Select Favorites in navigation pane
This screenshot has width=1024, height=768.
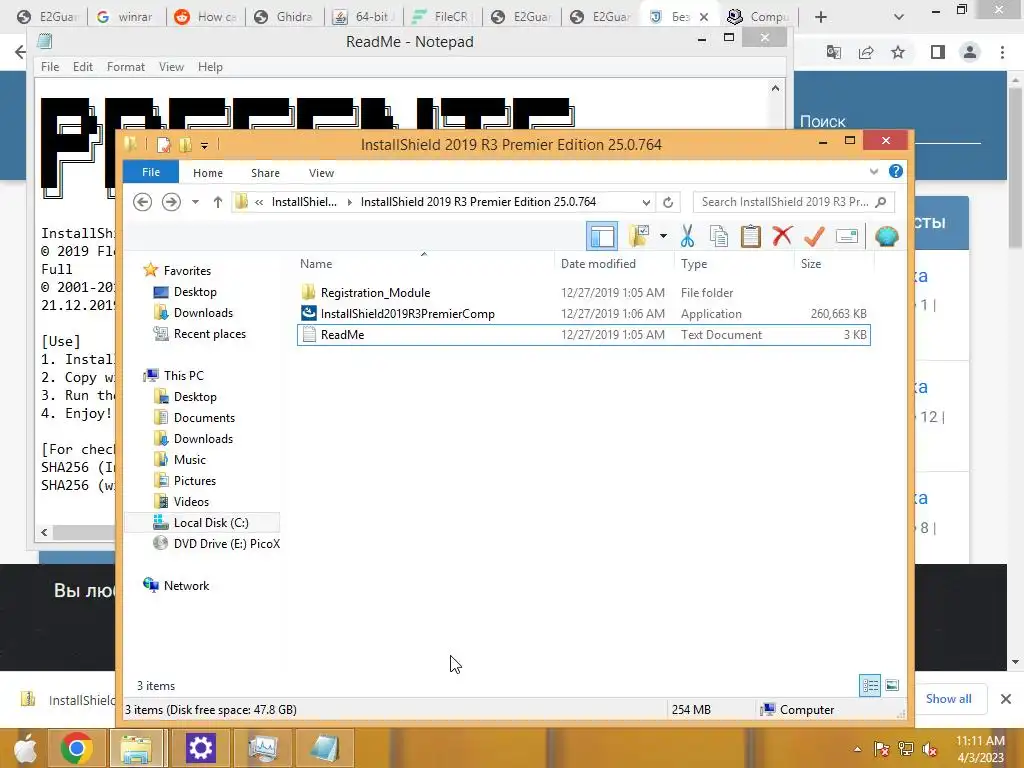[x=187, y=270]
